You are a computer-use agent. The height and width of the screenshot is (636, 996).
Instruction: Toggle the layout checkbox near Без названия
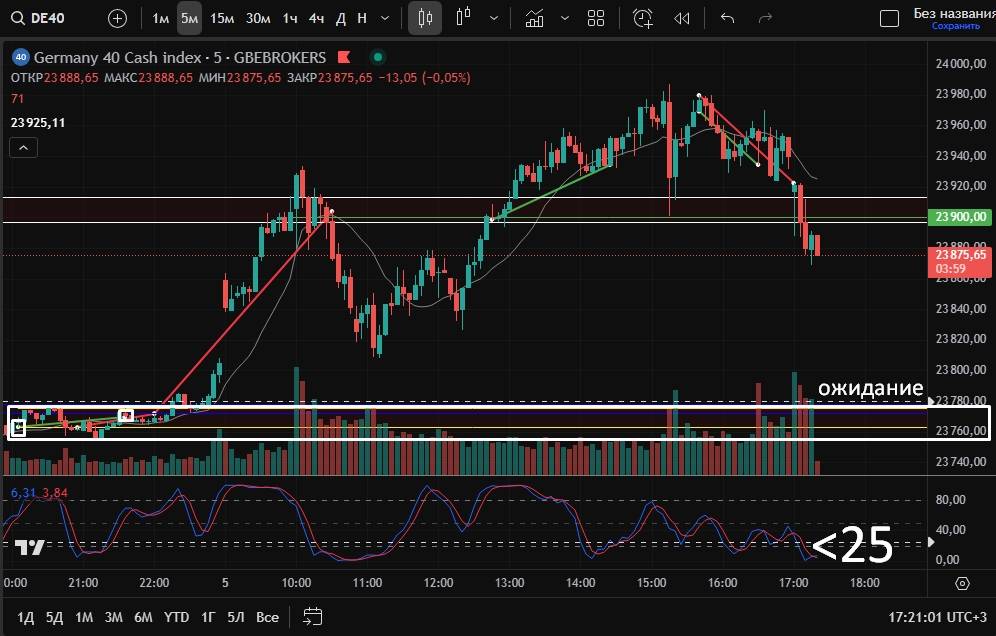pos(888,18)
